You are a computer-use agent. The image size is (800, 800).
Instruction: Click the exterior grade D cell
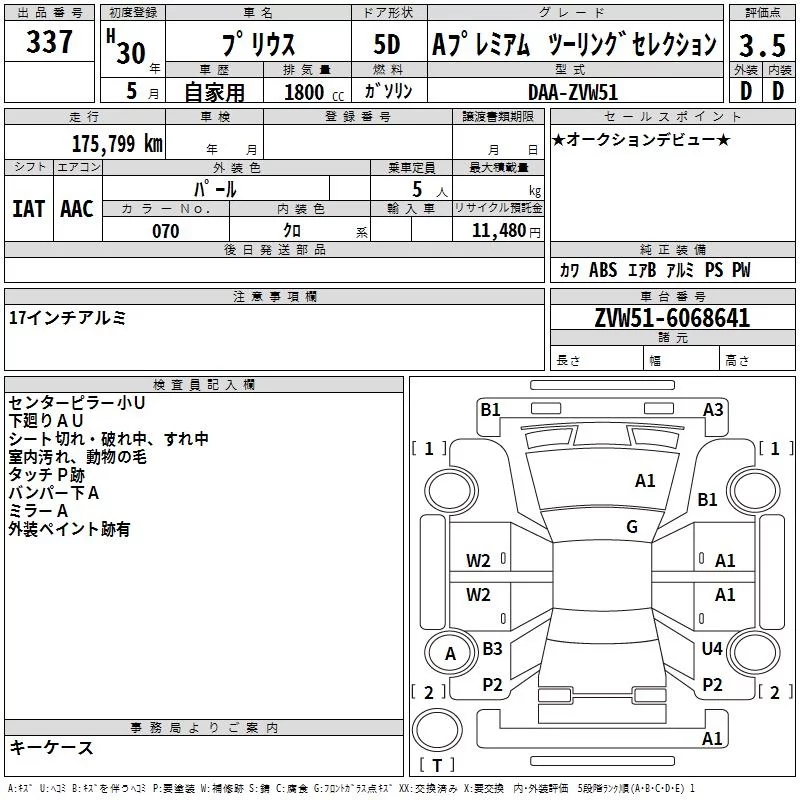click(746, 91)
